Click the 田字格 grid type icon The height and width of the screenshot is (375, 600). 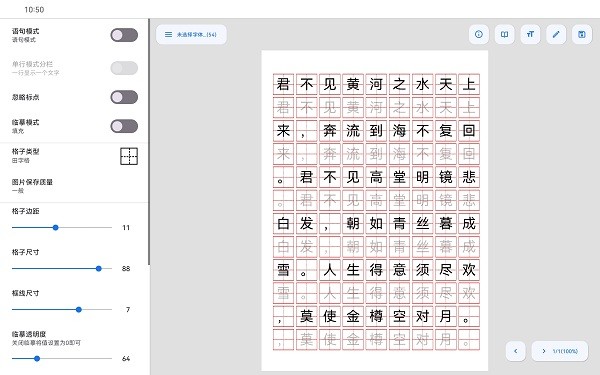click(129, 156)
